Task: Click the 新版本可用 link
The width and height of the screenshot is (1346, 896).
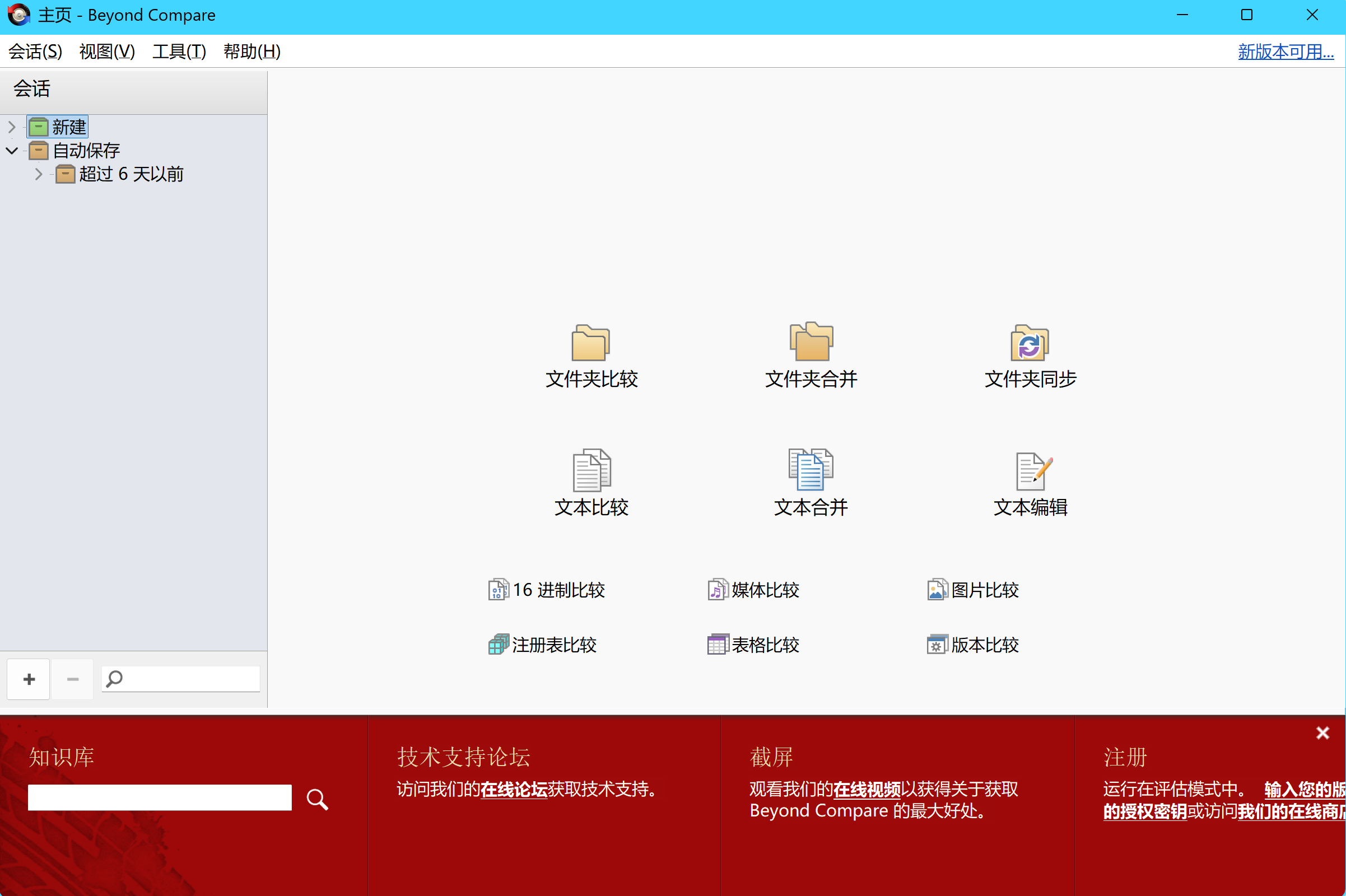Action: 1286,52
